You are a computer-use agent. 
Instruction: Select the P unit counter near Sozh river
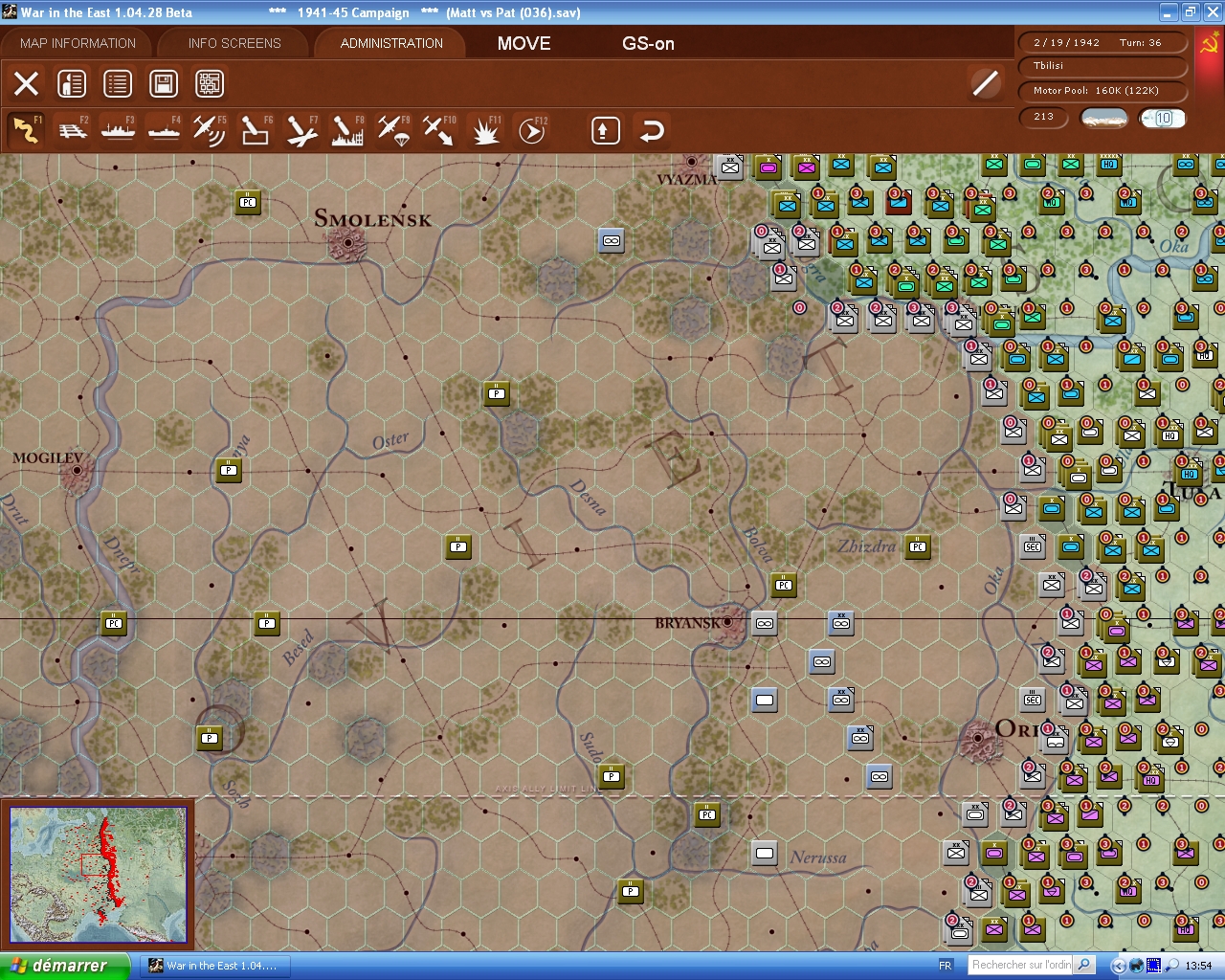210,738
